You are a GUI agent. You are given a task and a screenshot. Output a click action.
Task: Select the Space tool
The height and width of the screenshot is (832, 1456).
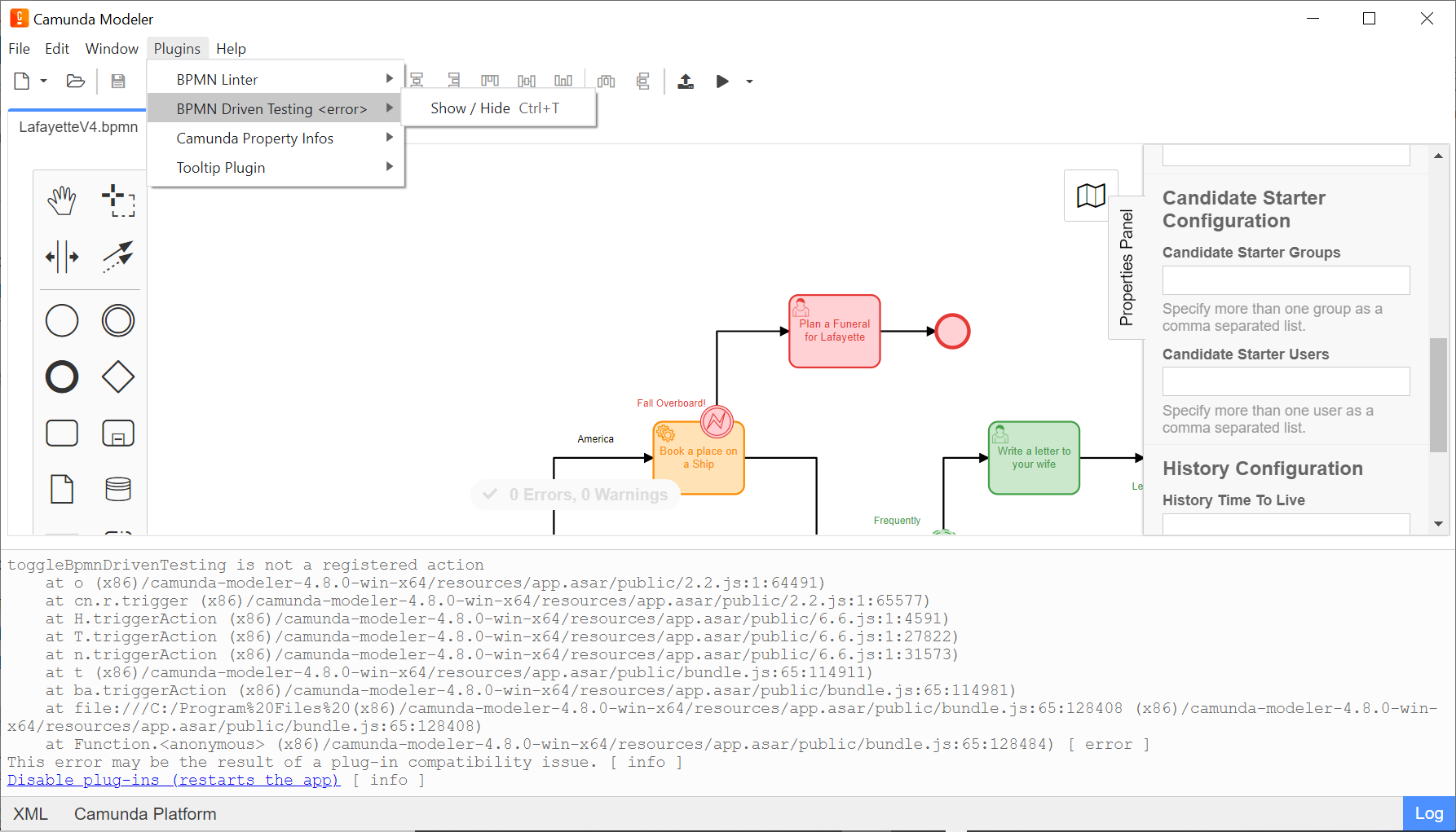click(62, 257)
